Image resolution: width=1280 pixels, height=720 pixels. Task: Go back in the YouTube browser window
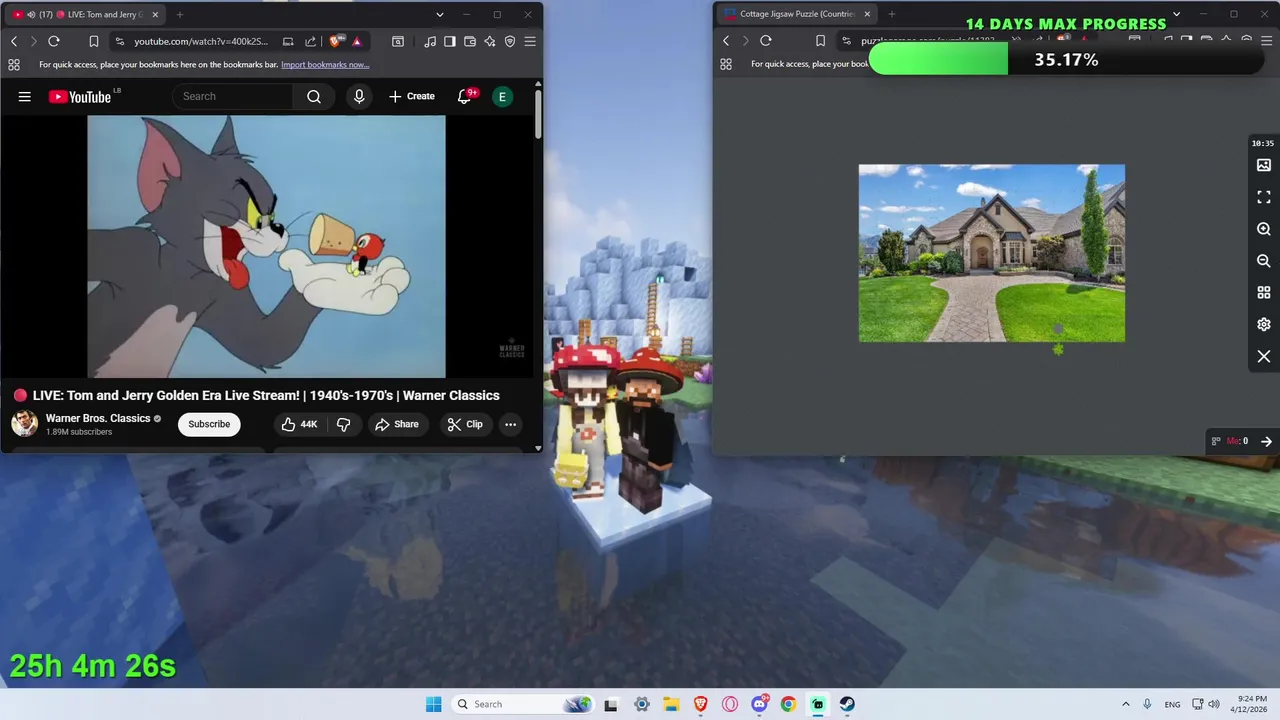point(14,41)
